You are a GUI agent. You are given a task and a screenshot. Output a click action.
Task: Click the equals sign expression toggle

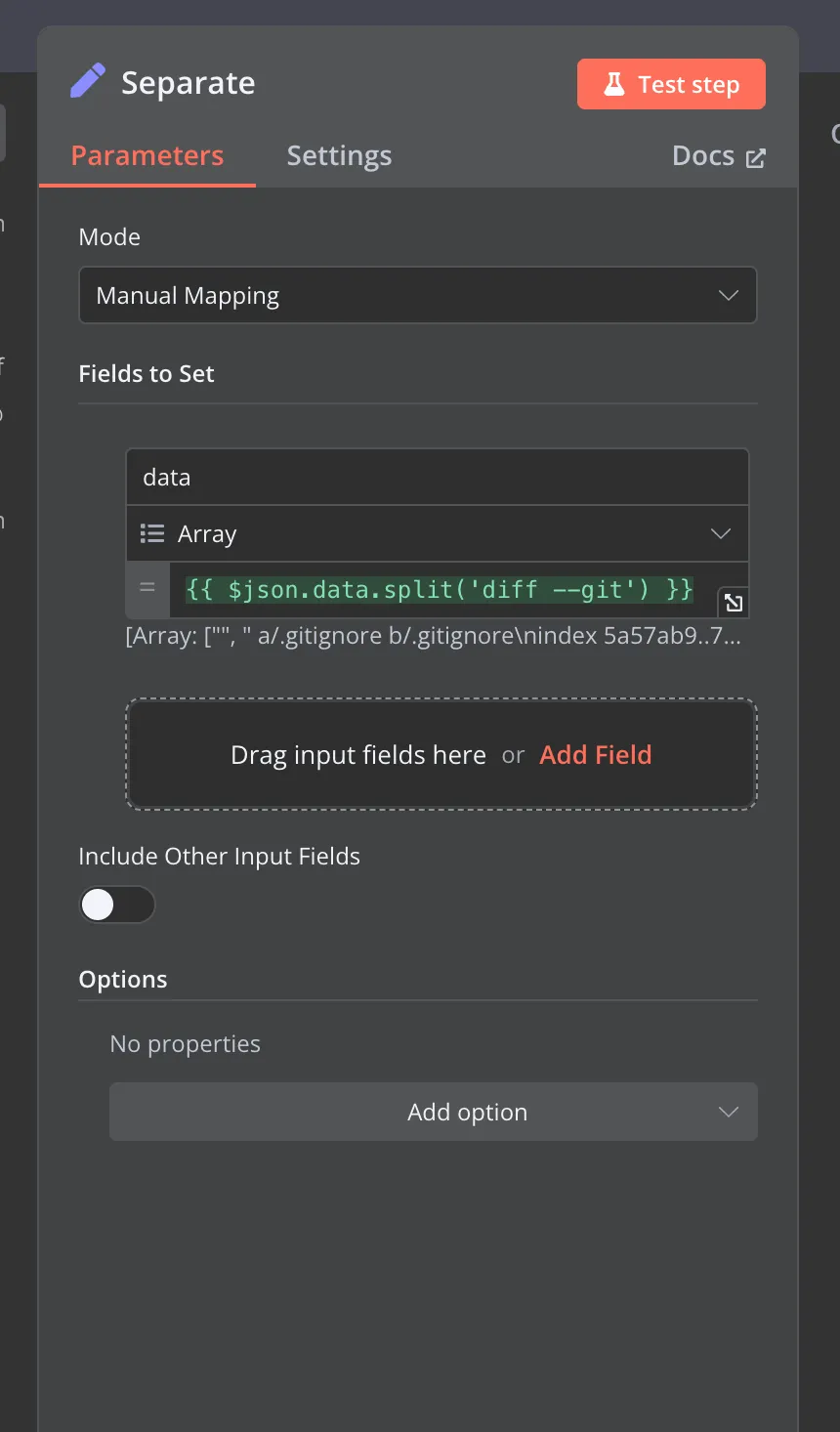pyautogui.click(x=147, y=588)
